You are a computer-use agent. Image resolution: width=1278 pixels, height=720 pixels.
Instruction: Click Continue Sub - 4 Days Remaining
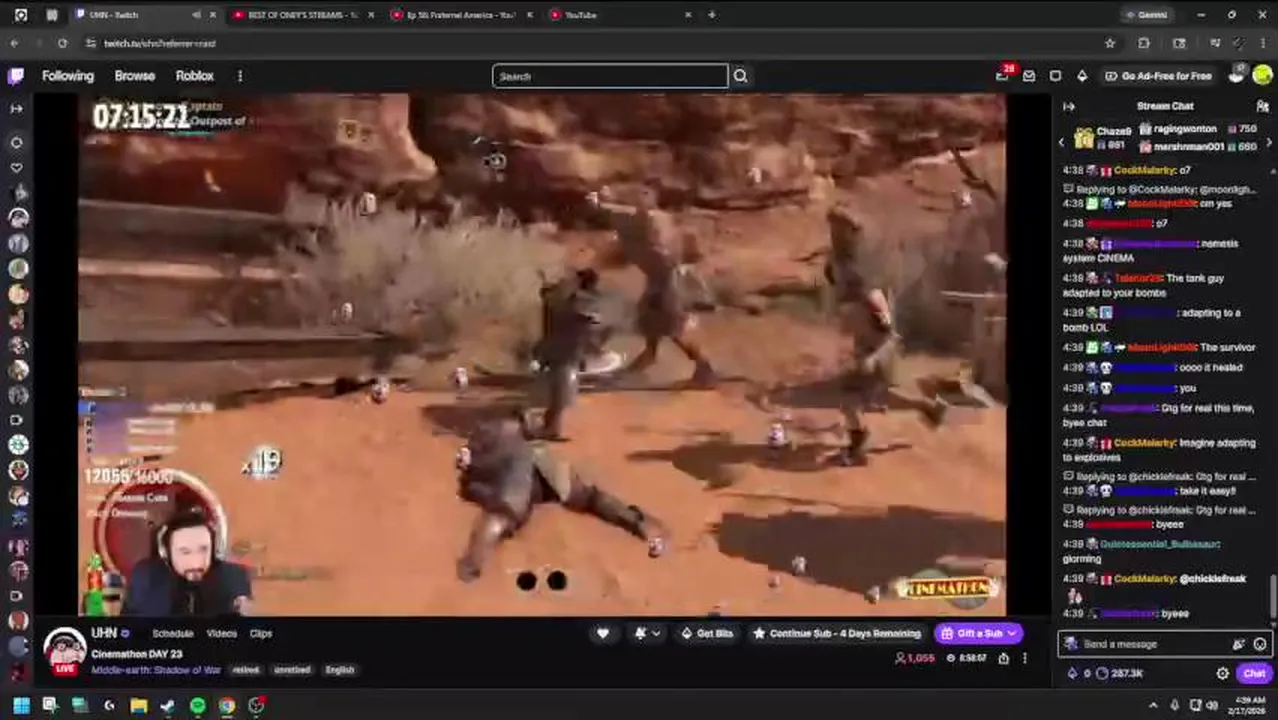point(836,633)
